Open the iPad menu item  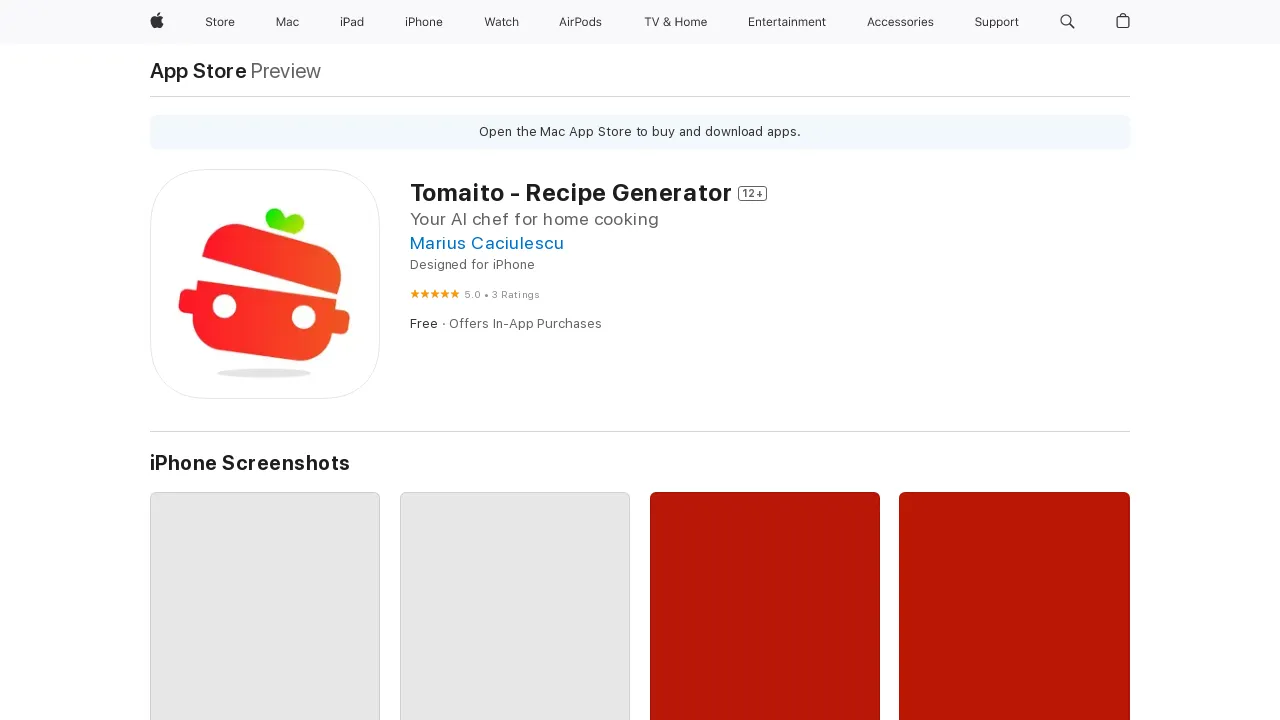tap(352, 22)
